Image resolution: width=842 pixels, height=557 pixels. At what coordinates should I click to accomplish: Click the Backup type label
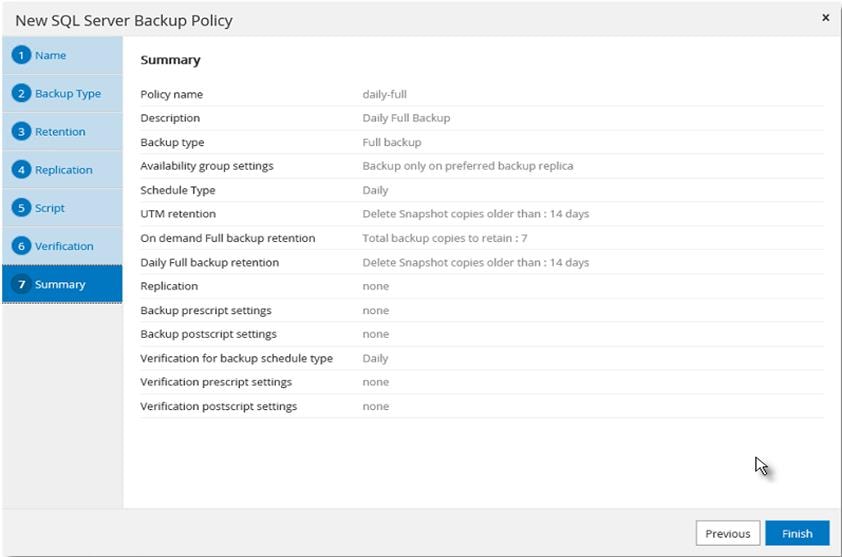172,142
